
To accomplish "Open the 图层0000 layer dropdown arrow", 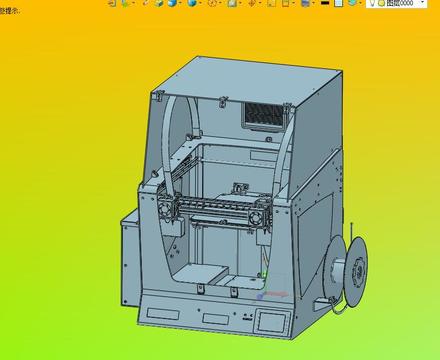I will [422, 3].
